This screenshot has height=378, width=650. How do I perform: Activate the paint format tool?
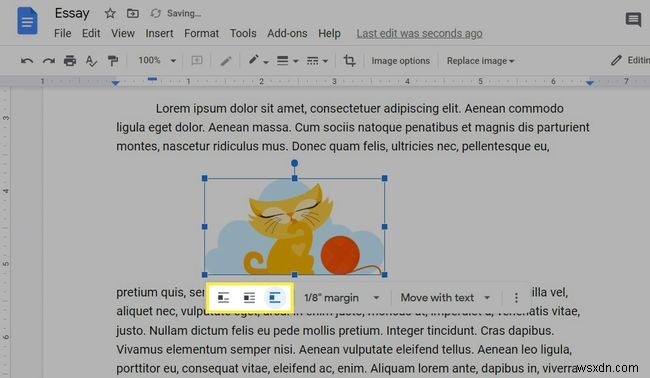(x=112, y=61)
